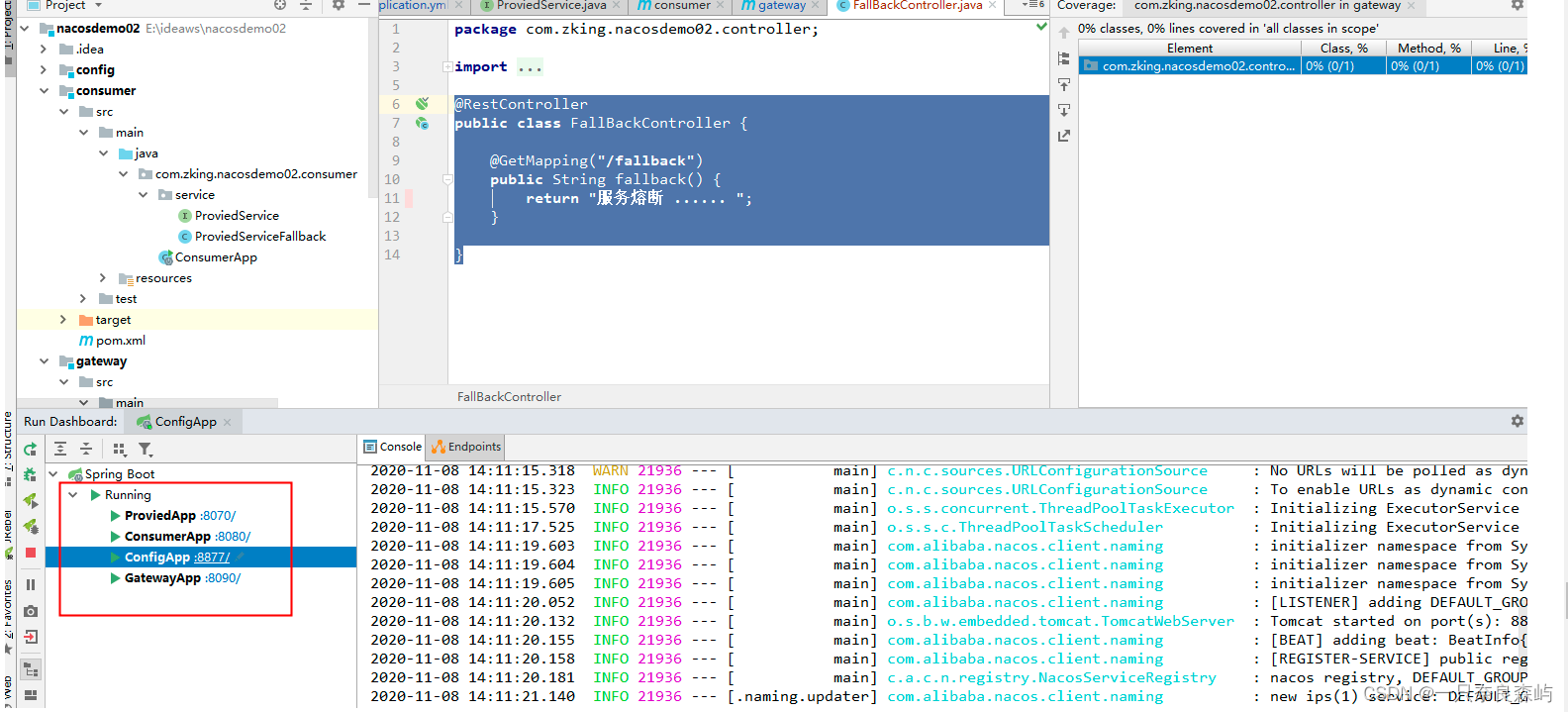Image resolution: width=1568 pixels, height=712 pixels.
Task: Collapse the consumer module node
Action: 44,91
